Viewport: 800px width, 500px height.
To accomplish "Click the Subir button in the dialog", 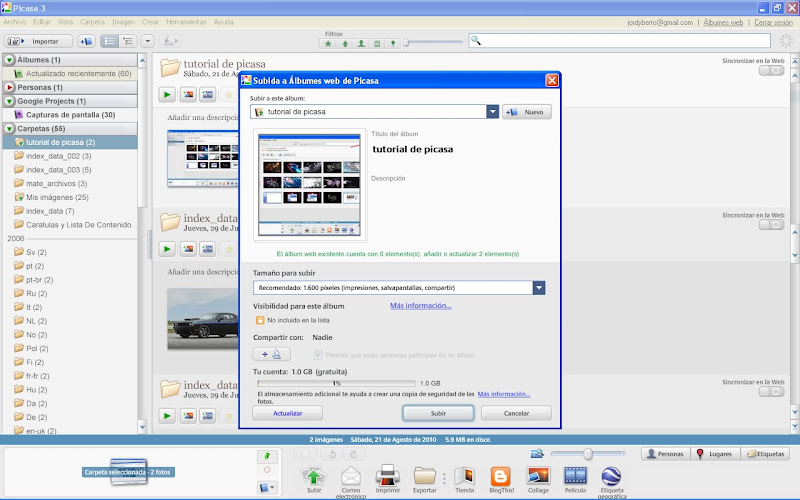I will (438, 413).
